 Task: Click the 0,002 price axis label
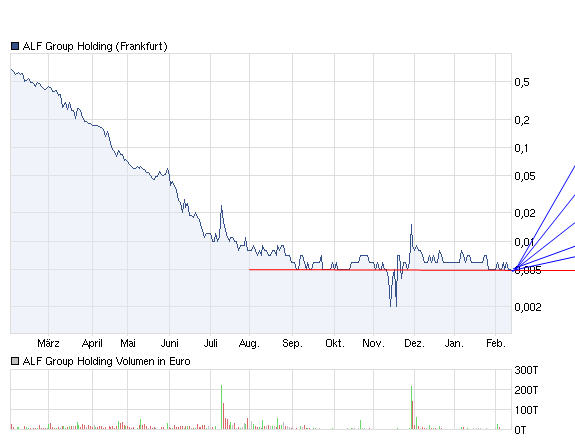pyautogui.click(x=528, y=307)
